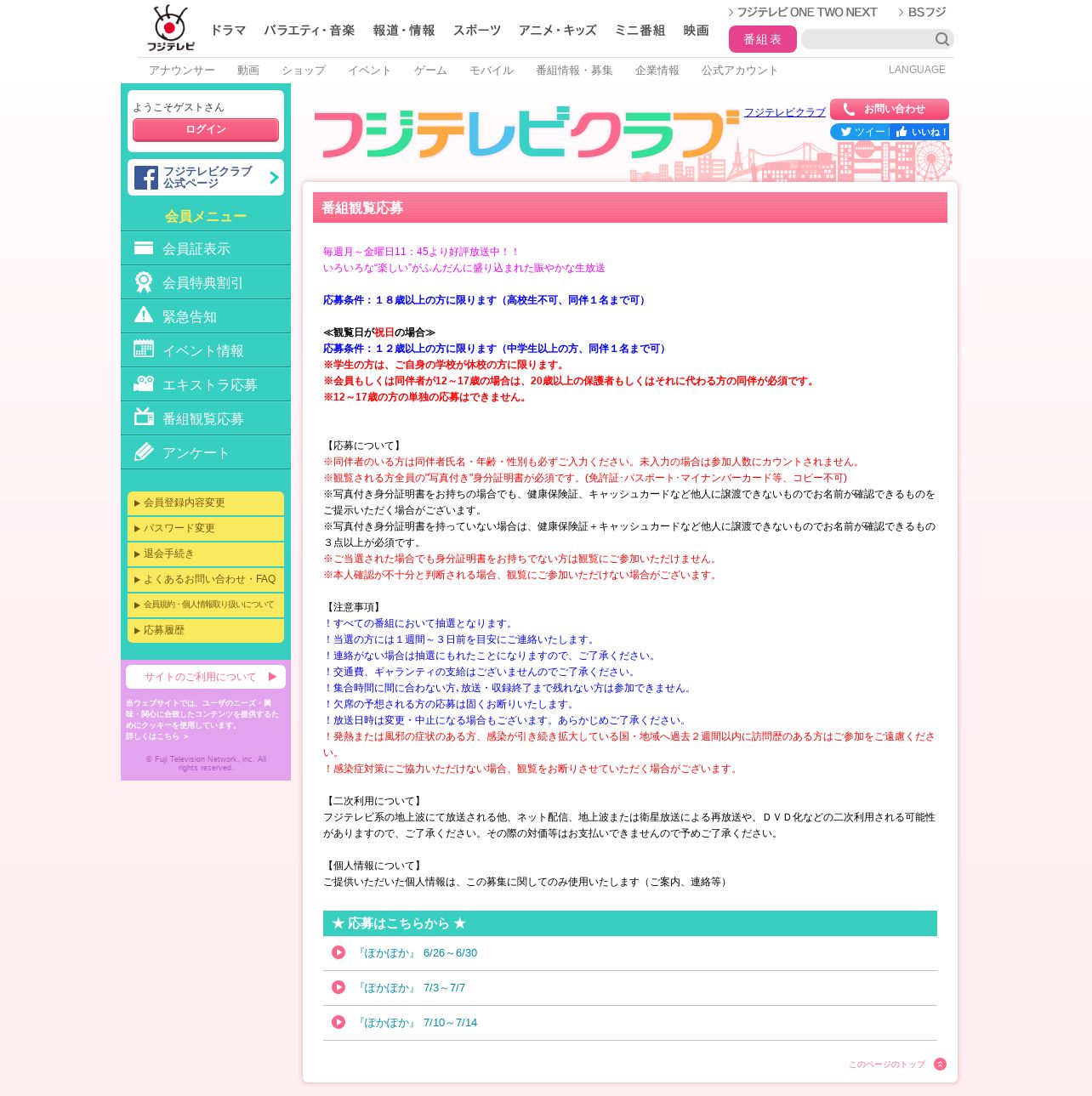Open the LANGUAGE selector

pyautogui.click(x=917, y=70)
